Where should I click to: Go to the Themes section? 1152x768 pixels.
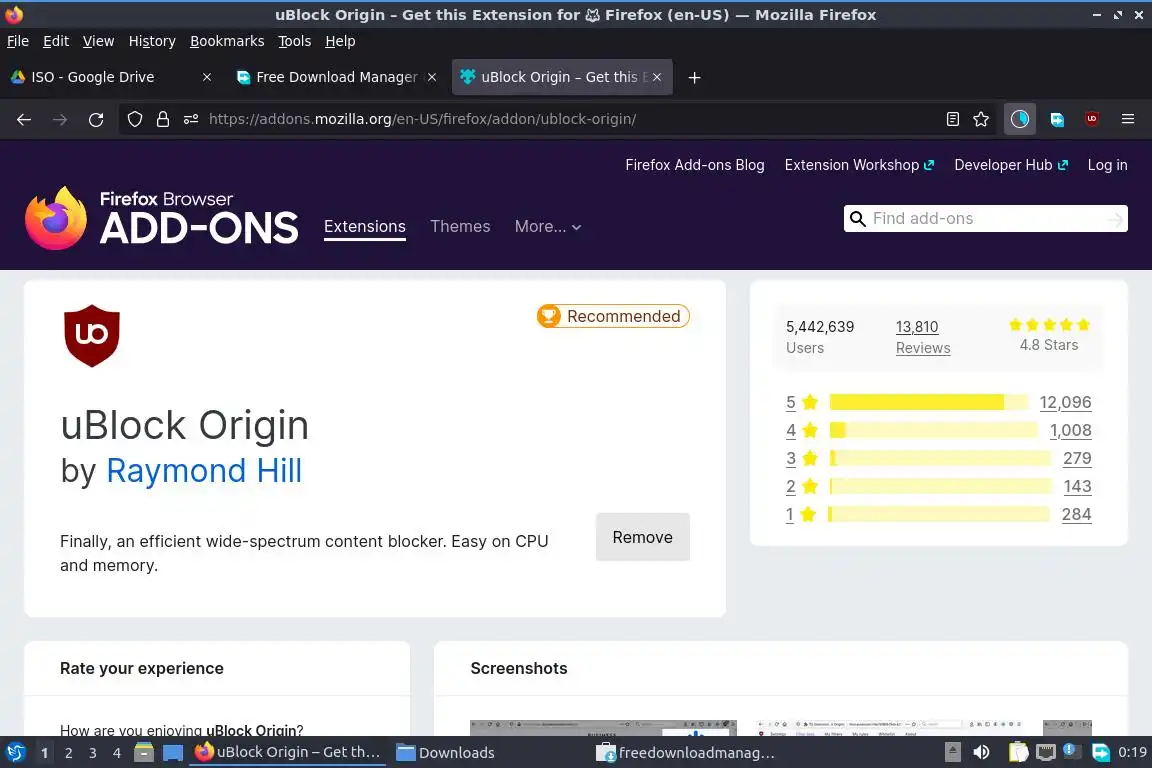tap(460, 226)
